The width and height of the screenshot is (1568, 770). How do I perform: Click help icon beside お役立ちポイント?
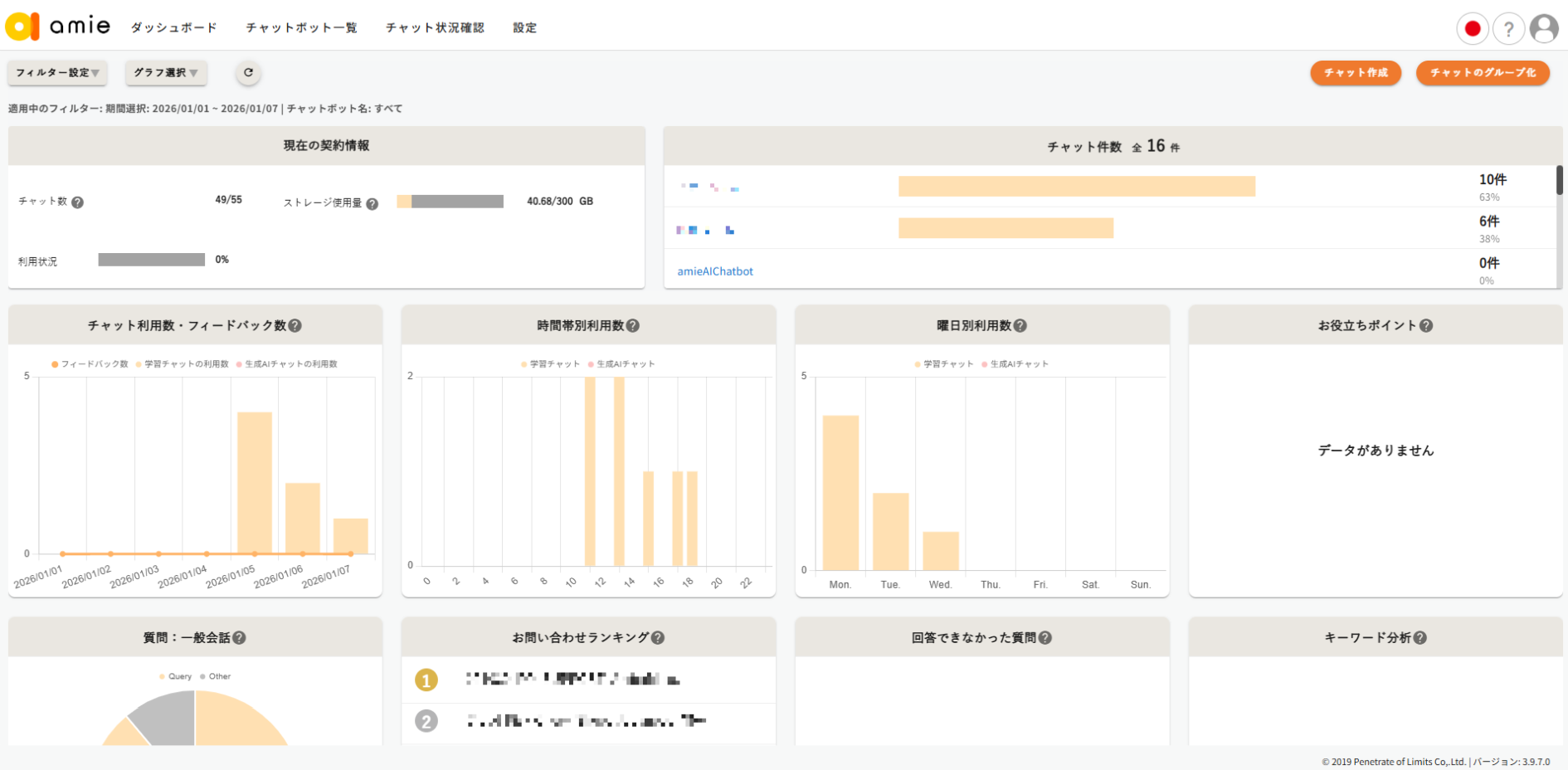point(1426,326)
